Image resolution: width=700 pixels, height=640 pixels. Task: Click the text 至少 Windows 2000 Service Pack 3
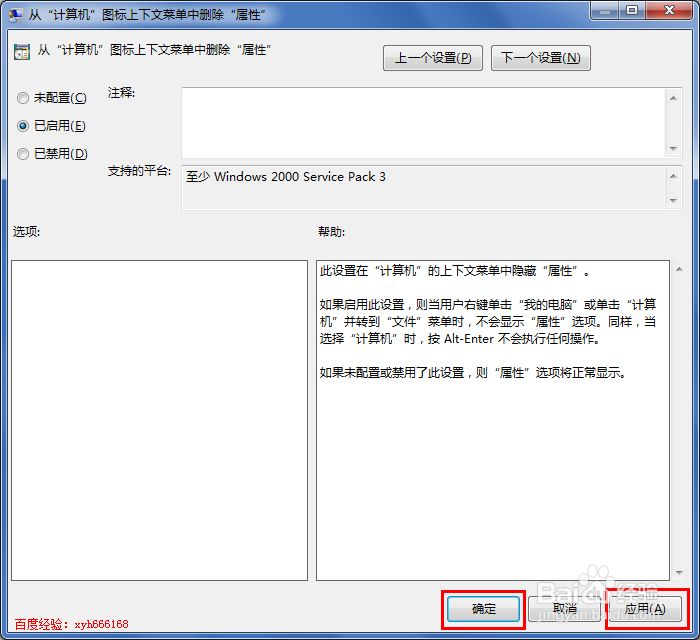(x=286, y=177)
